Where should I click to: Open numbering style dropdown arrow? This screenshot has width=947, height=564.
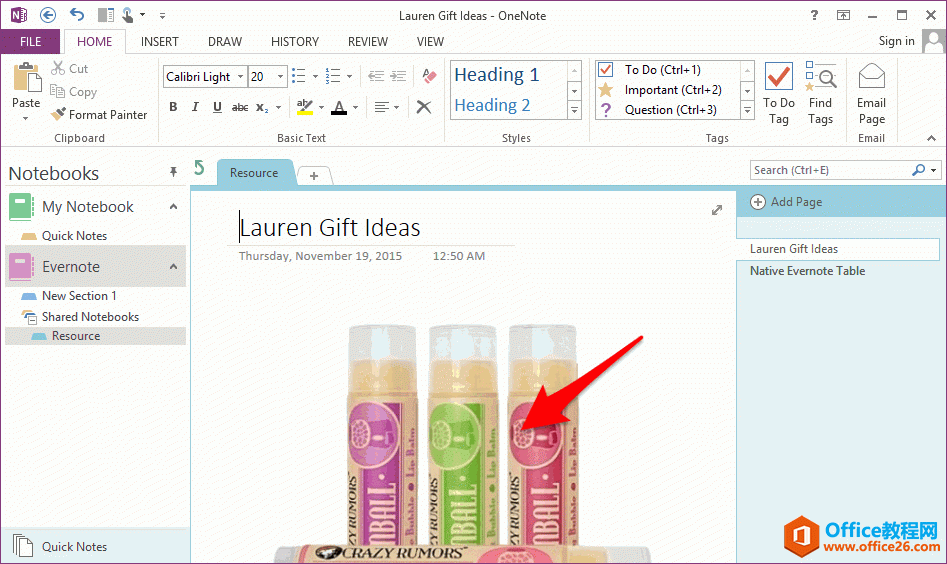tap(350, 77)
